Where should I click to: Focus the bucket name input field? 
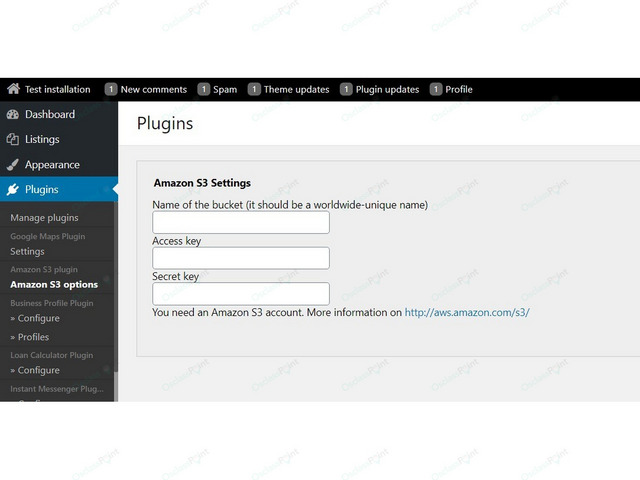tap(241, 222)
